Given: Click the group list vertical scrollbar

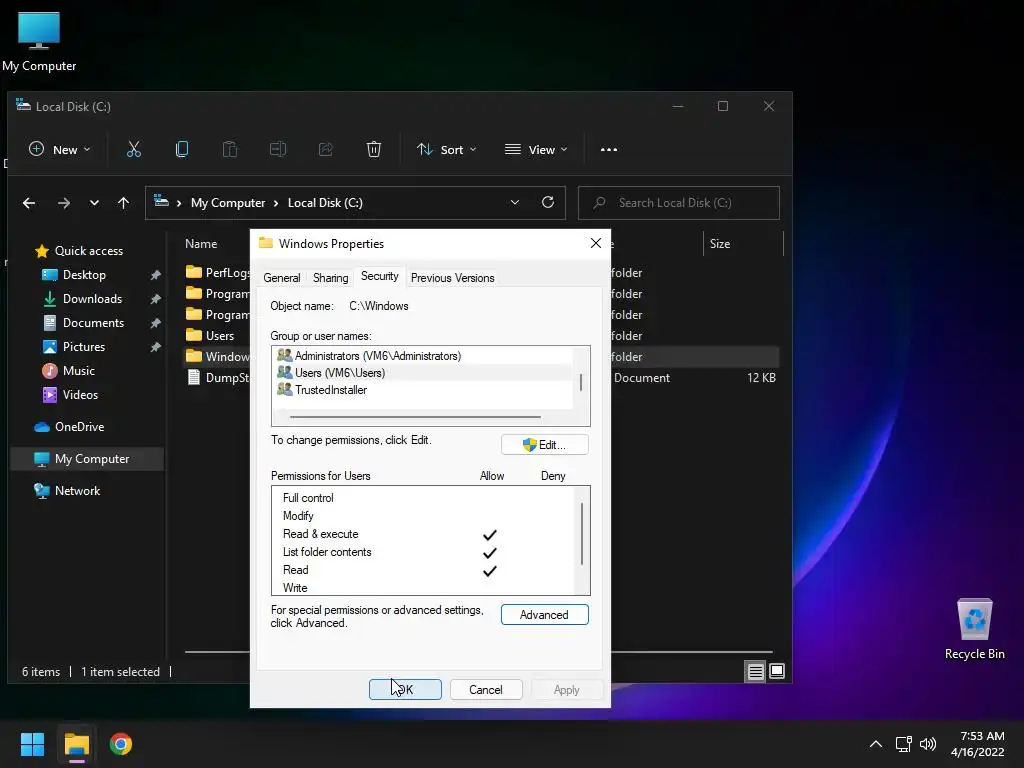Looking at the screenshot, I should coord(581,382).
